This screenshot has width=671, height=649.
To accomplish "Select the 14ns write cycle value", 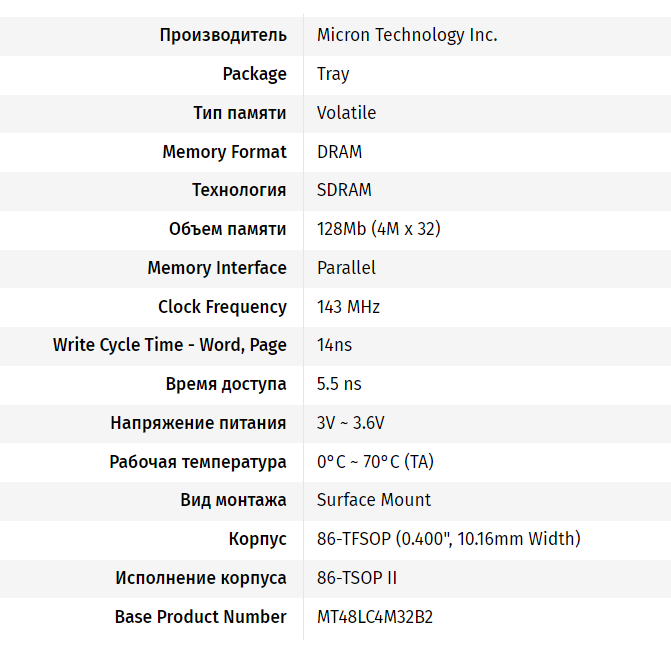I will coord(334,345).
